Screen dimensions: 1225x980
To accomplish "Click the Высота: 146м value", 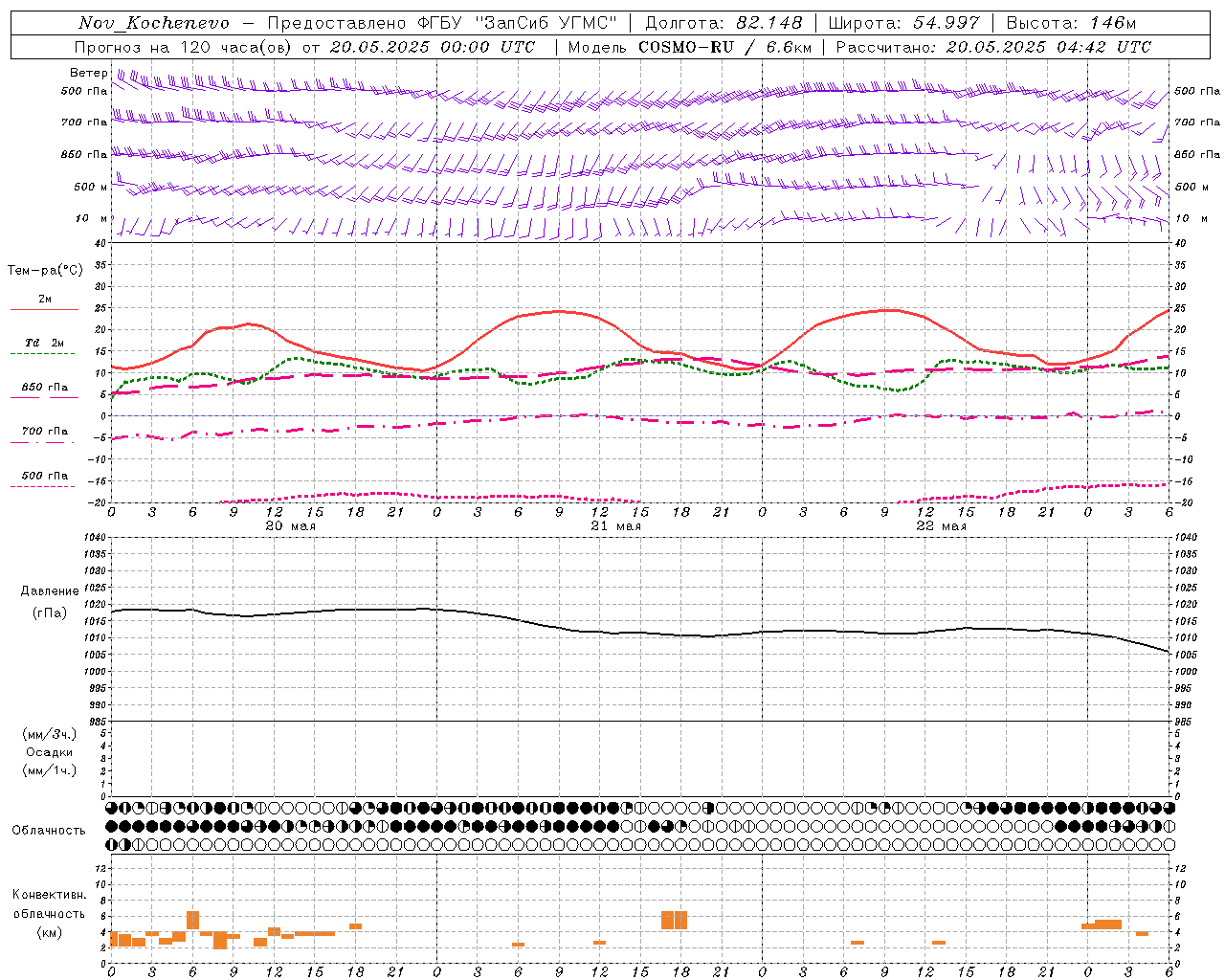I will [1071, 23].
